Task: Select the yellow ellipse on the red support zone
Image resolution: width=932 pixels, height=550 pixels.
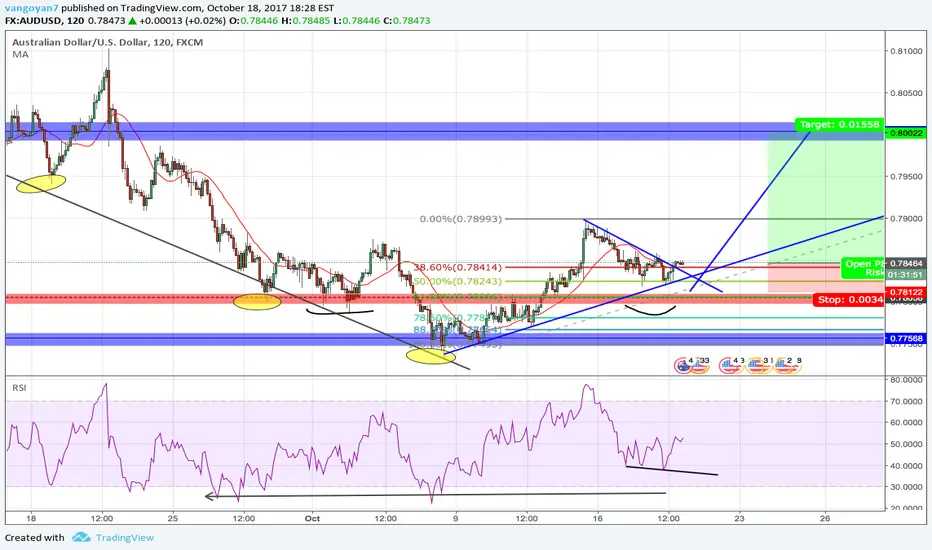Action: 257,302
